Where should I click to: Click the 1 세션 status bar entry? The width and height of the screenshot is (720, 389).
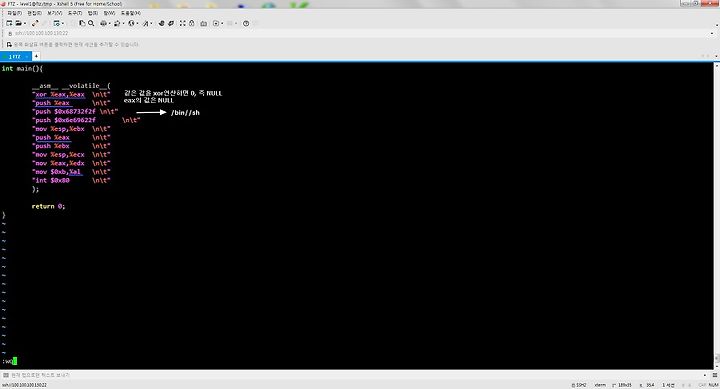click(669, 385)
